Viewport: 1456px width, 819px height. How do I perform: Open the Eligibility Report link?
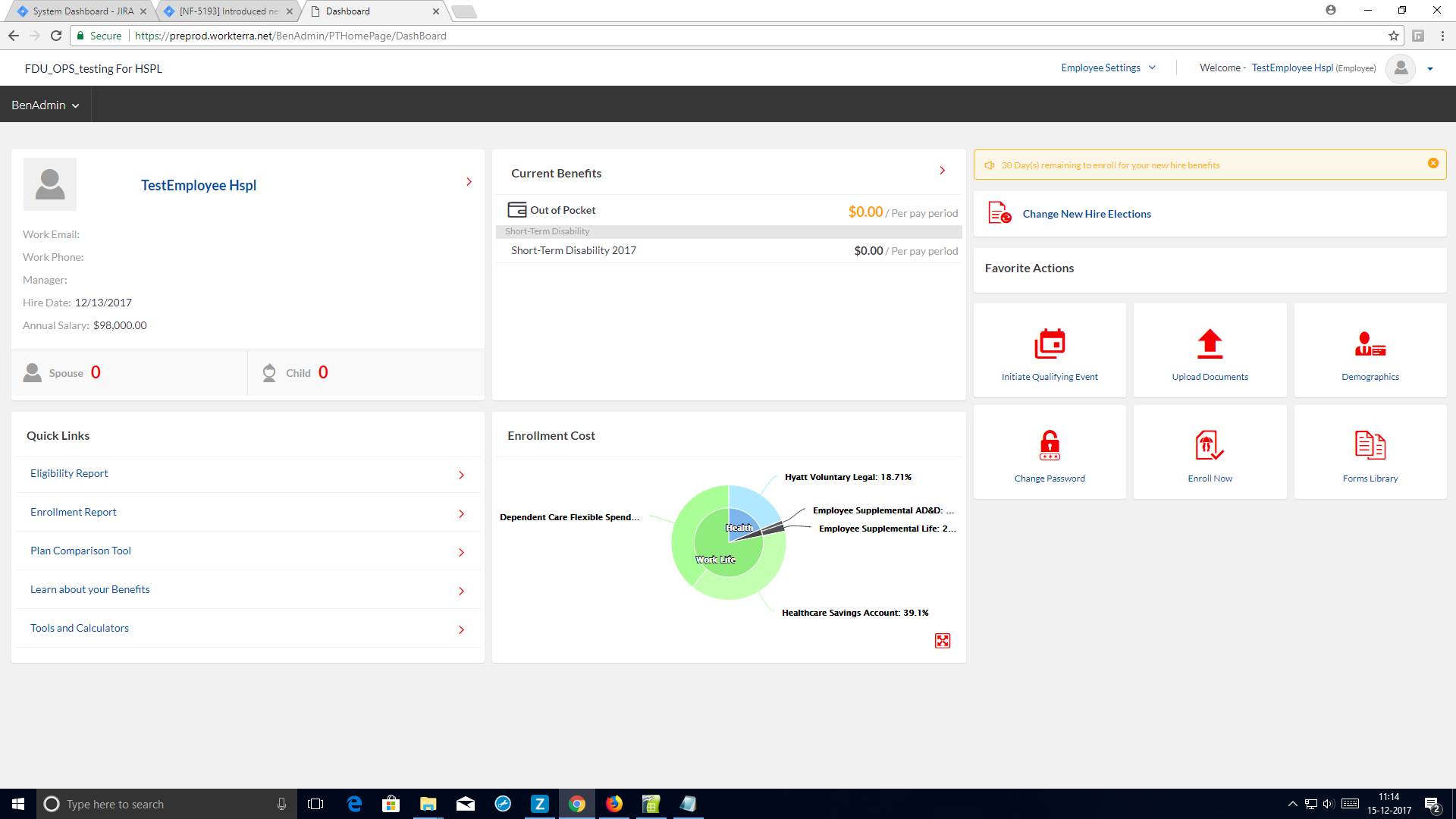69,473
